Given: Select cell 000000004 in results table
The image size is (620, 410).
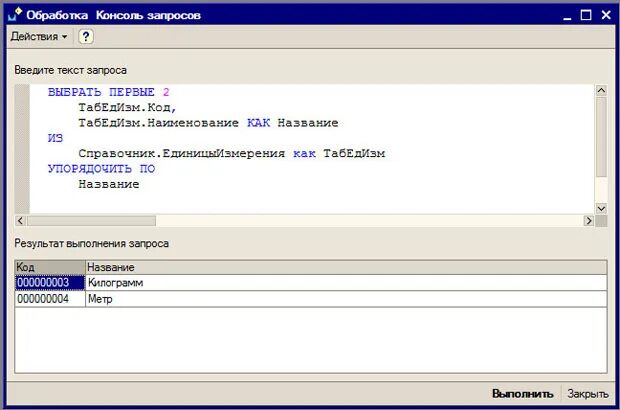Looking at the screenshot, I should pos(50,299).
